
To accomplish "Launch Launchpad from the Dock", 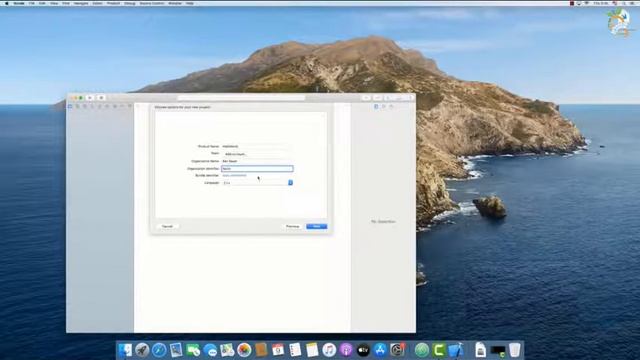I will coord(142,350).
